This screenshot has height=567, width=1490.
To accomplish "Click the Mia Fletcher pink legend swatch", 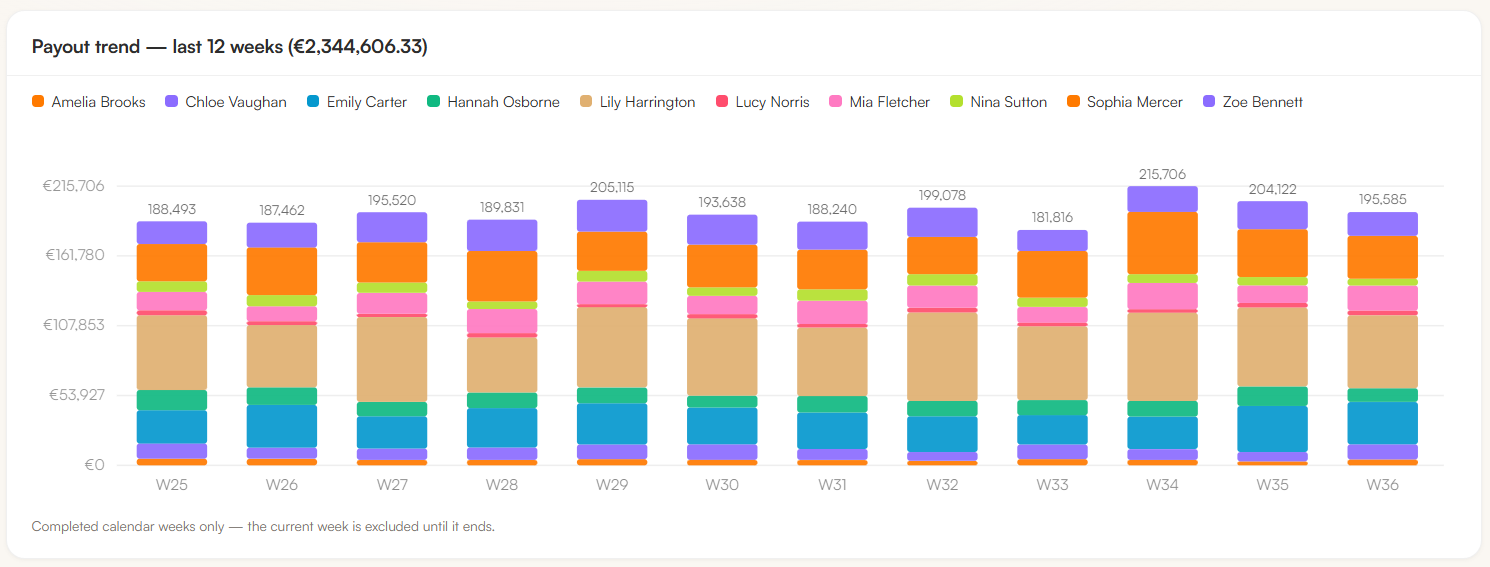I will click(x=836, y=102).
